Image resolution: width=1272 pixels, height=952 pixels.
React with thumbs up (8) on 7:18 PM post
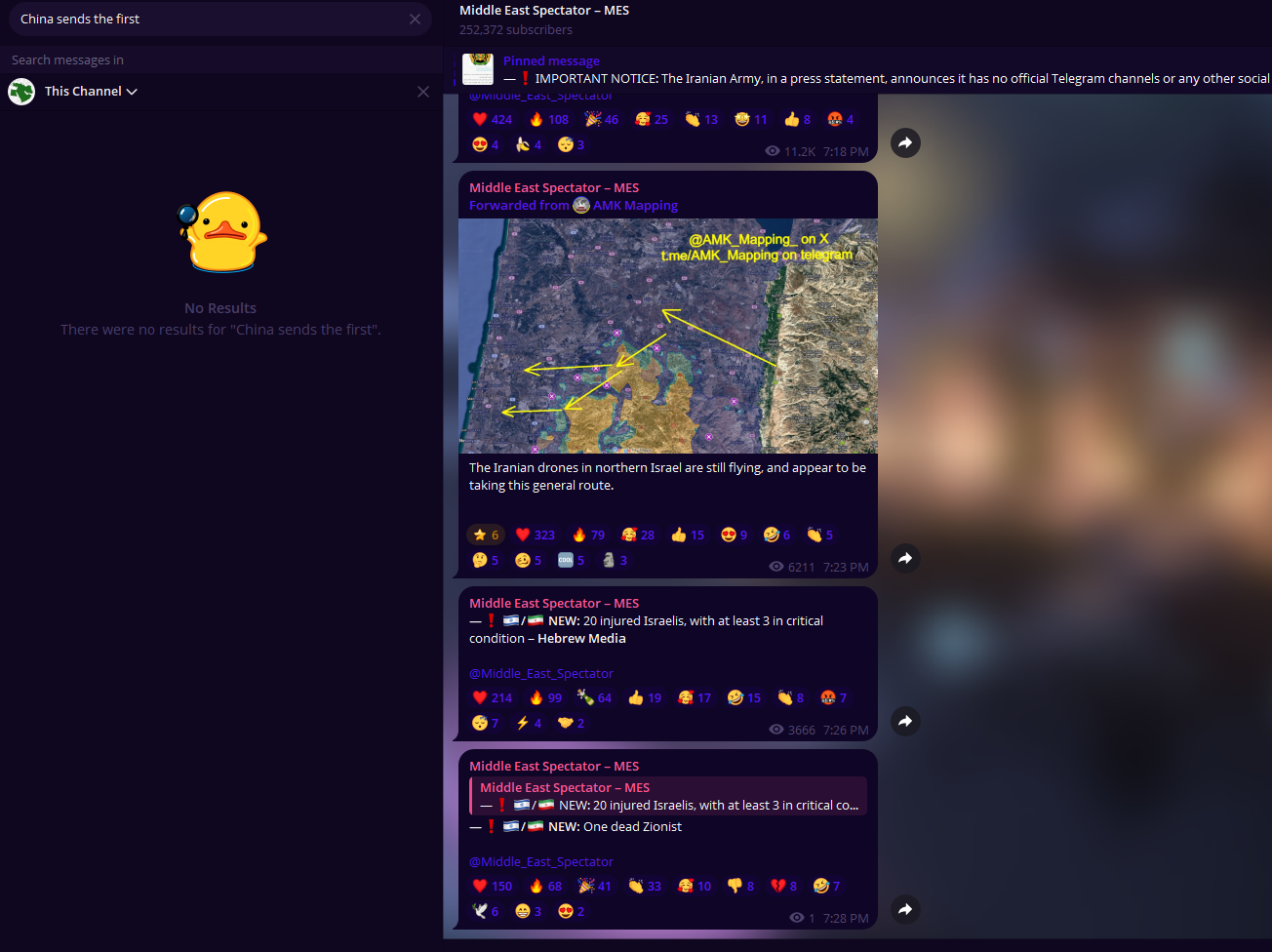pyautogui.click(x=798, y=120)
